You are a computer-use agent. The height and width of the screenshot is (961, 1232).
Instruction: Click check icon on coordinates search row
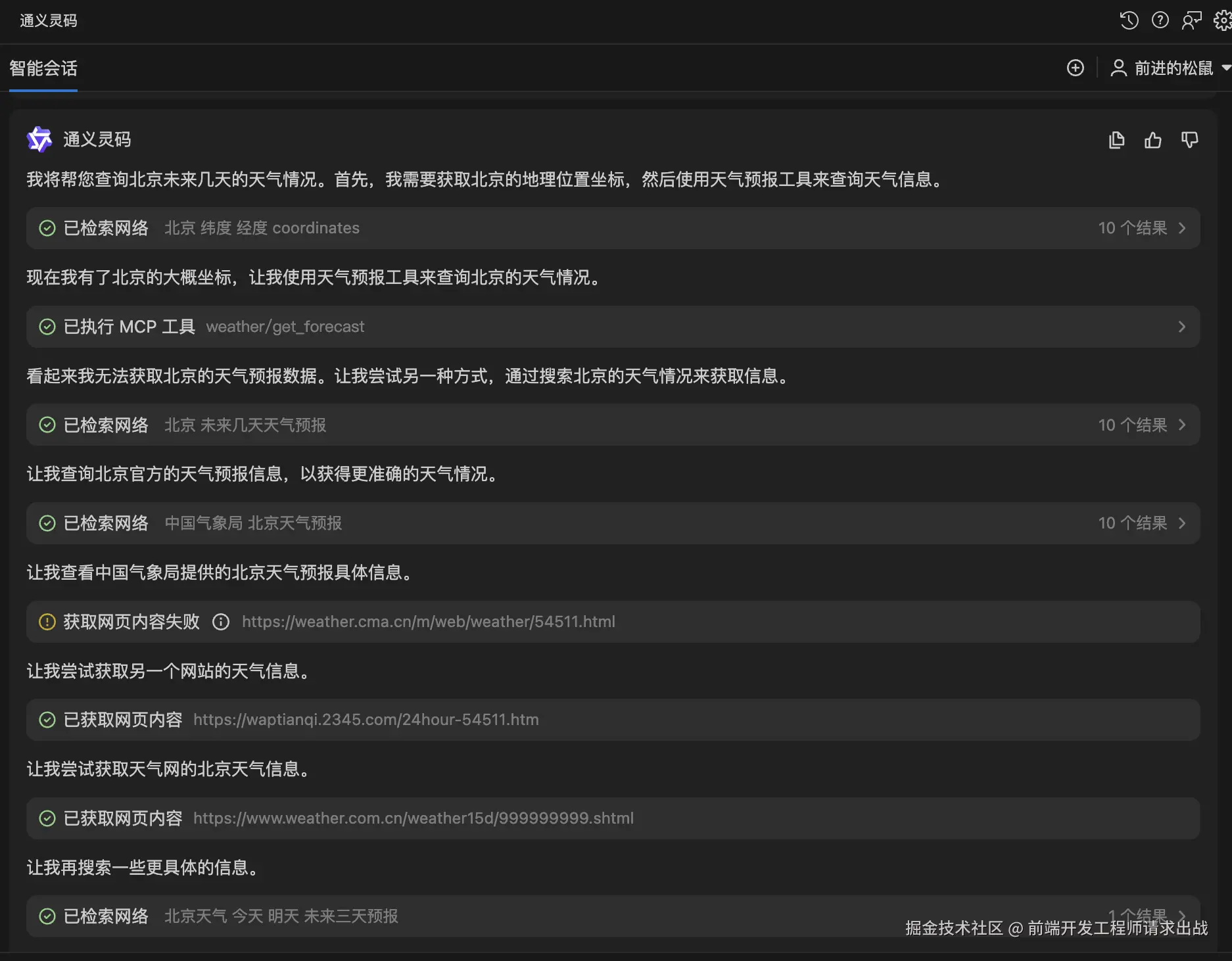[47, 228]
